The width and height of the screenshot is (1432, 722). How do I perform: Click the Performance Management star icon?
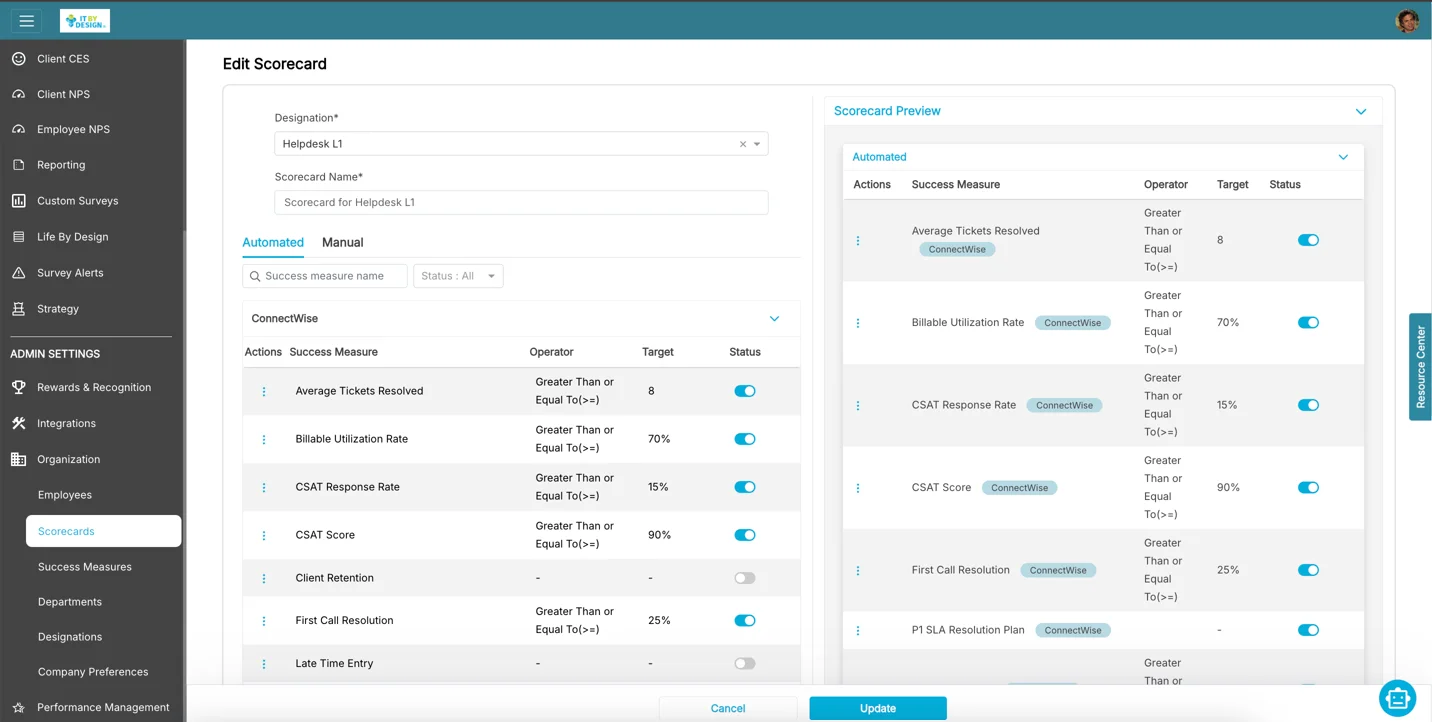(x=18, y=707)
